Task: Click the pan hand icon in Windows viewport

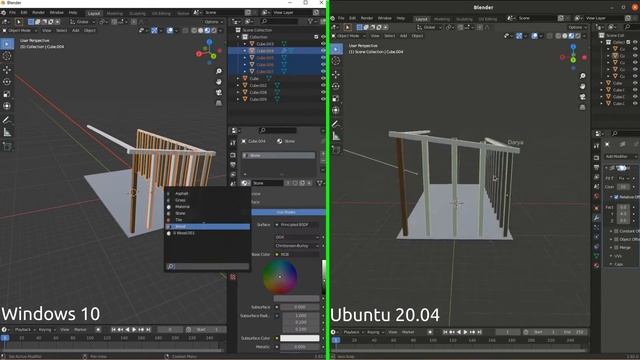Action: point(219,82)
